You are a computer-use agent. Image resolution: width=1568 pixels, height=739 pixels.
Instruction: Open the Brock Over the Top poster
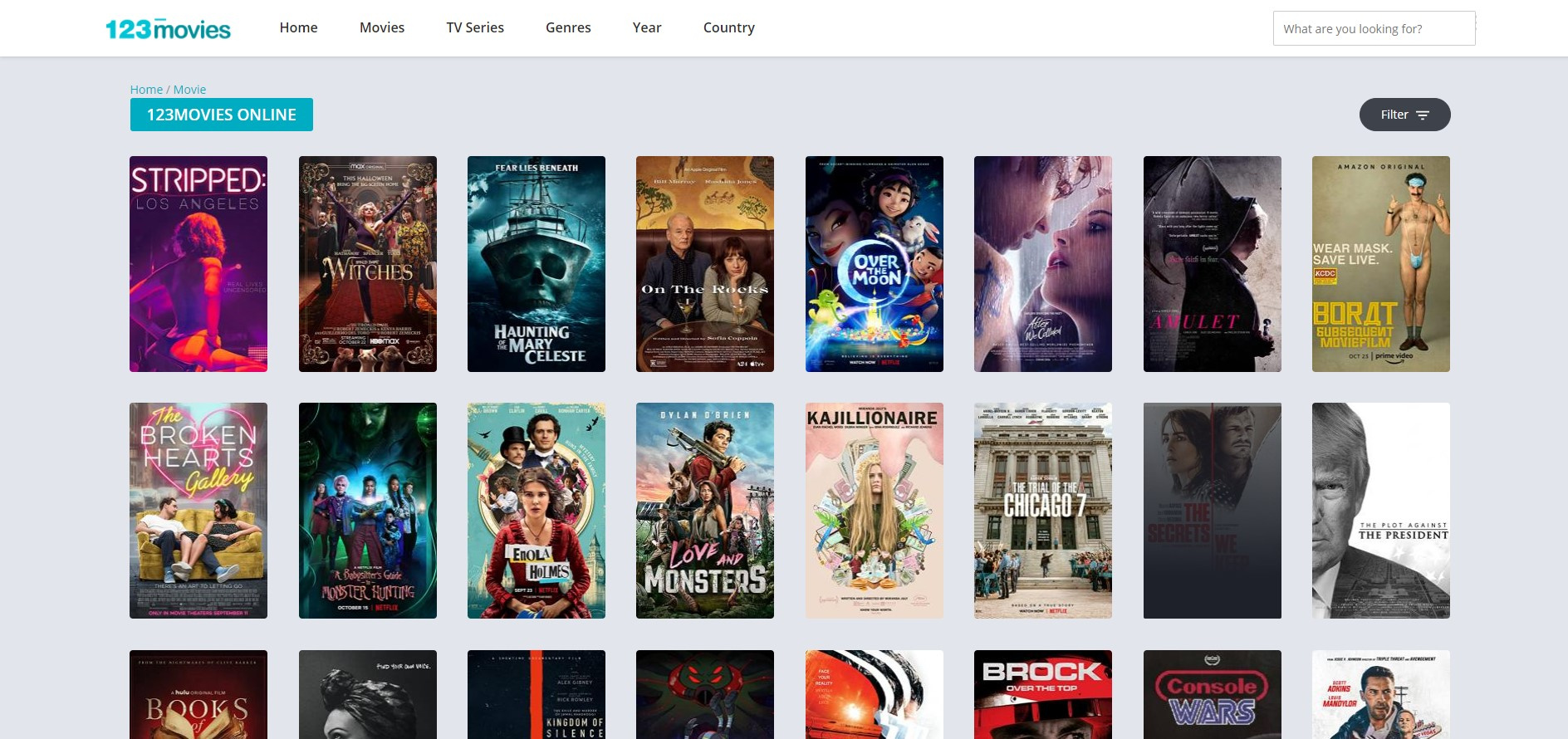point(1043,694)
